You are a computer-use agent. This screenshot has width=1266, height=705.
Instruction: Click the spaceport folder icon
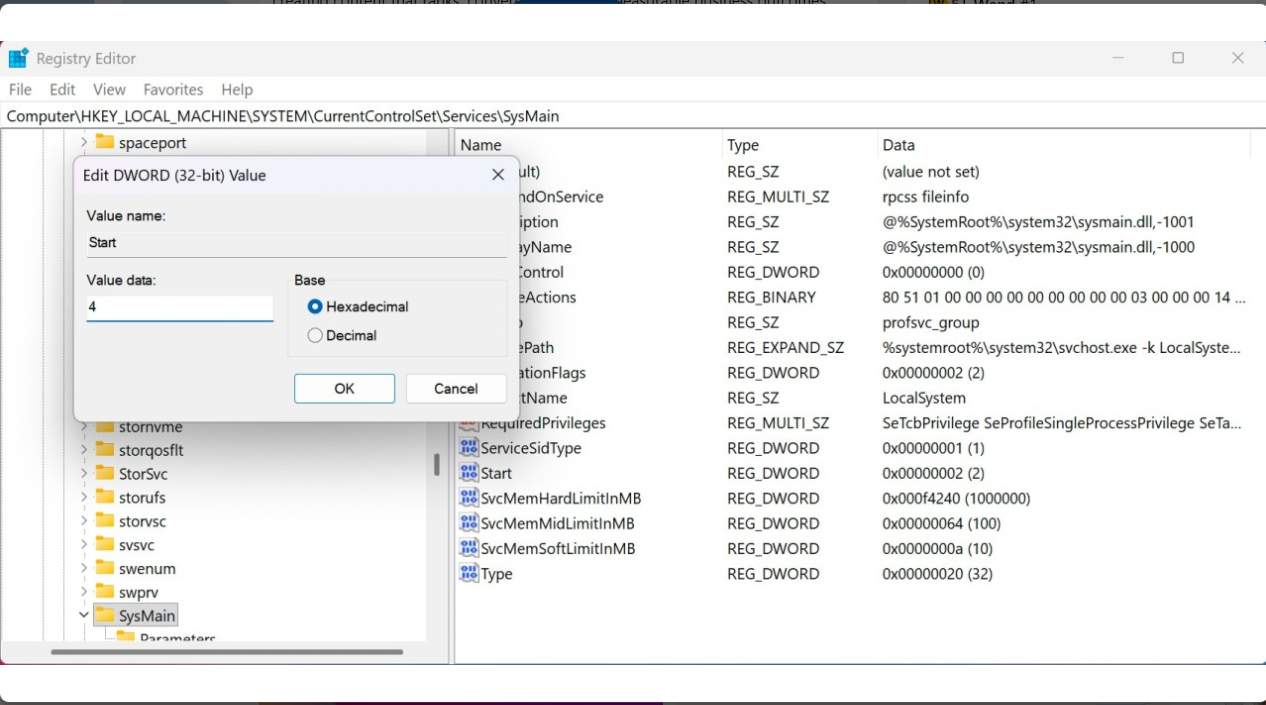pos(104,142)
